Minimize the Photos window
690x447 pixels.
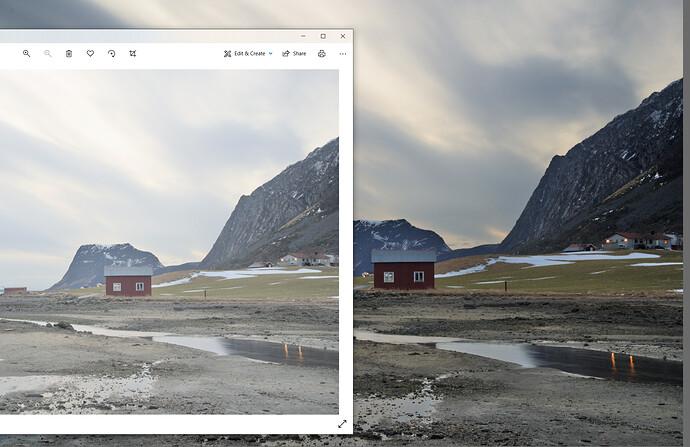point(303,36)
